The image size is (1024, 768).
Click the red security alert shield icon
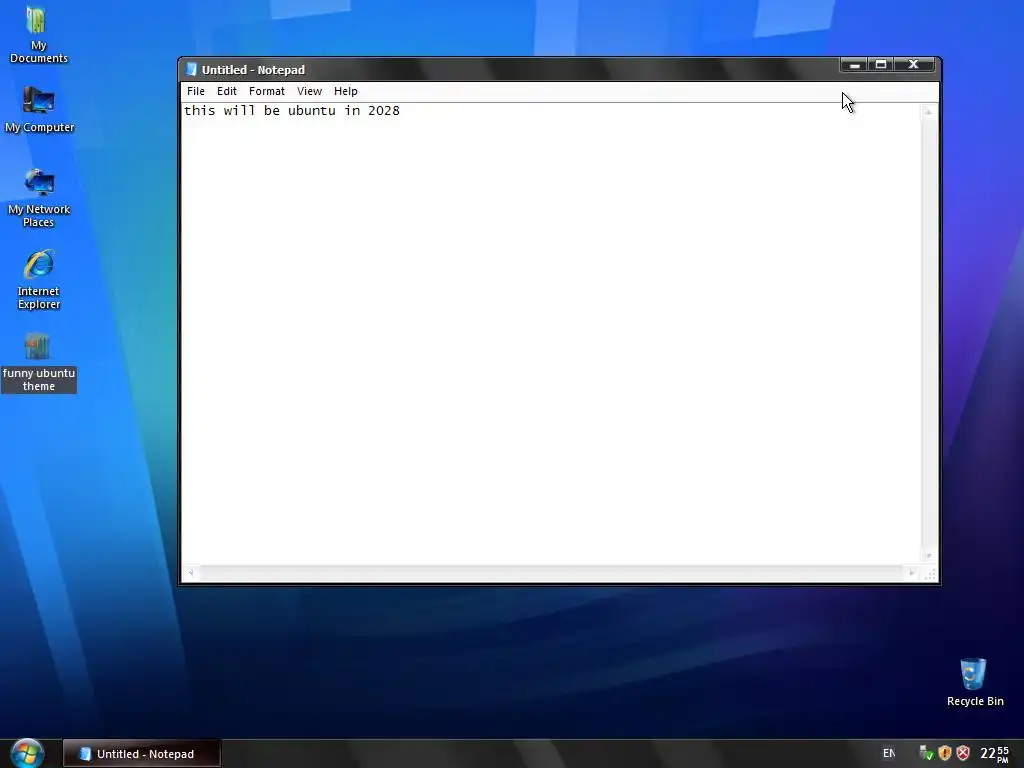tap(963, 753)
